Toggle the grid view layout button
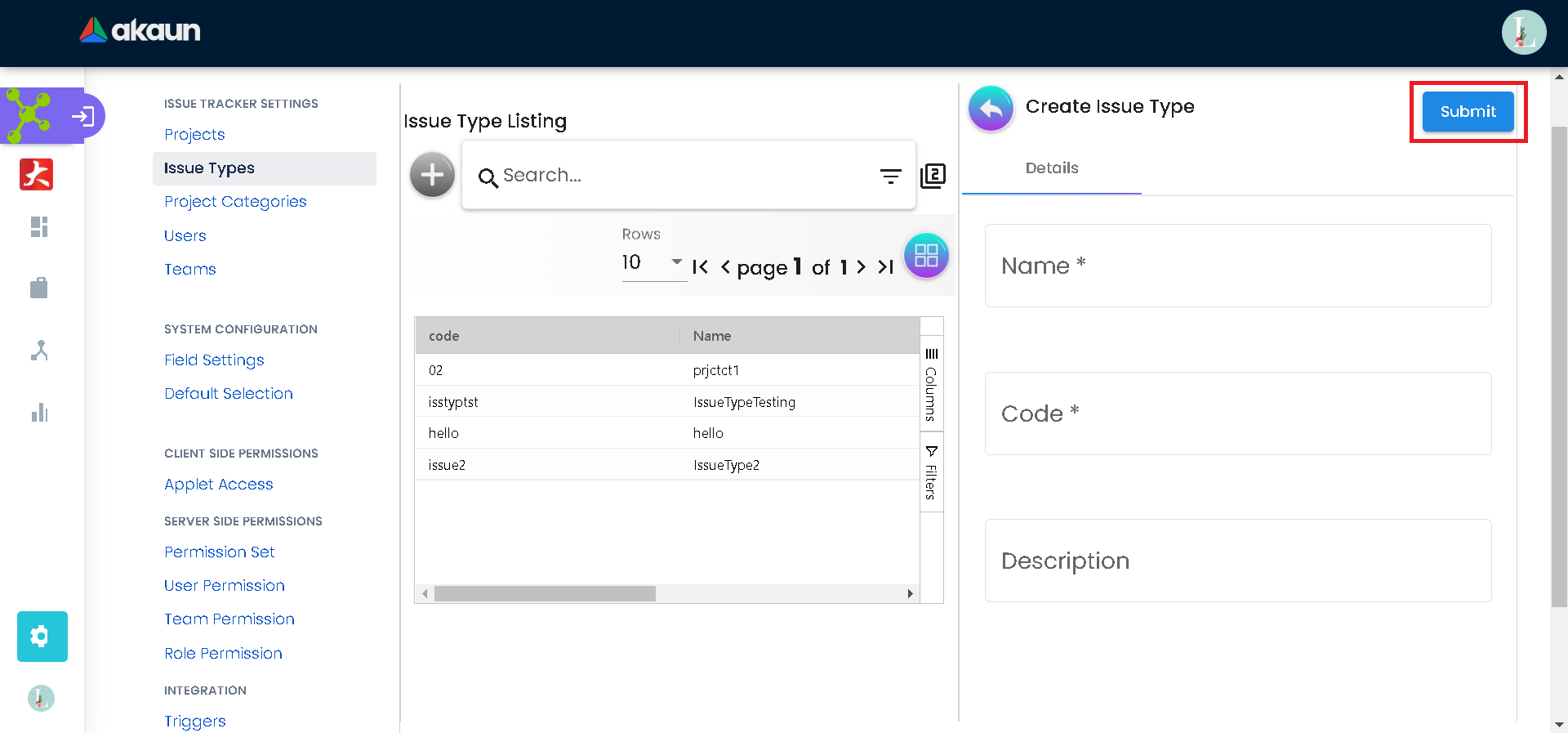The image size is (1568, 733). [926, 256]
